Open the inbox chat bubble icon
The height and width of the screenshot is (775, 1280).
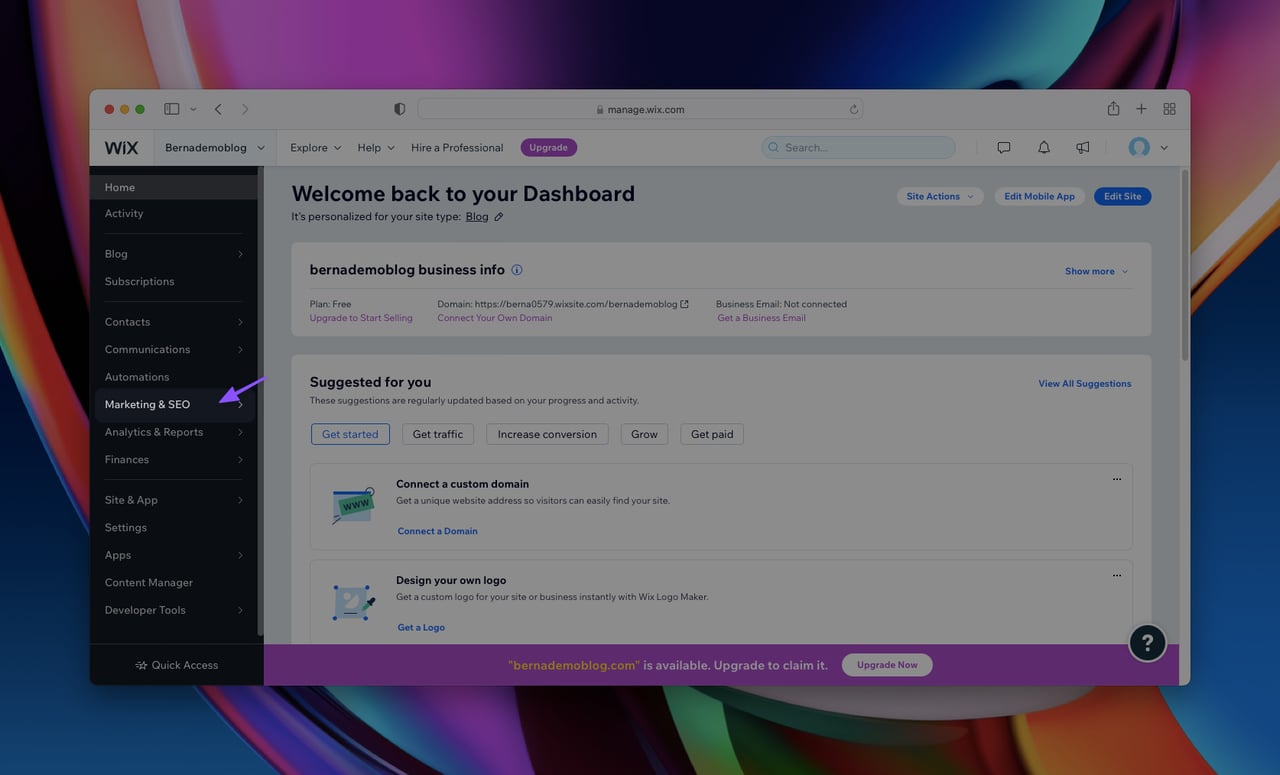point(1004,147)
